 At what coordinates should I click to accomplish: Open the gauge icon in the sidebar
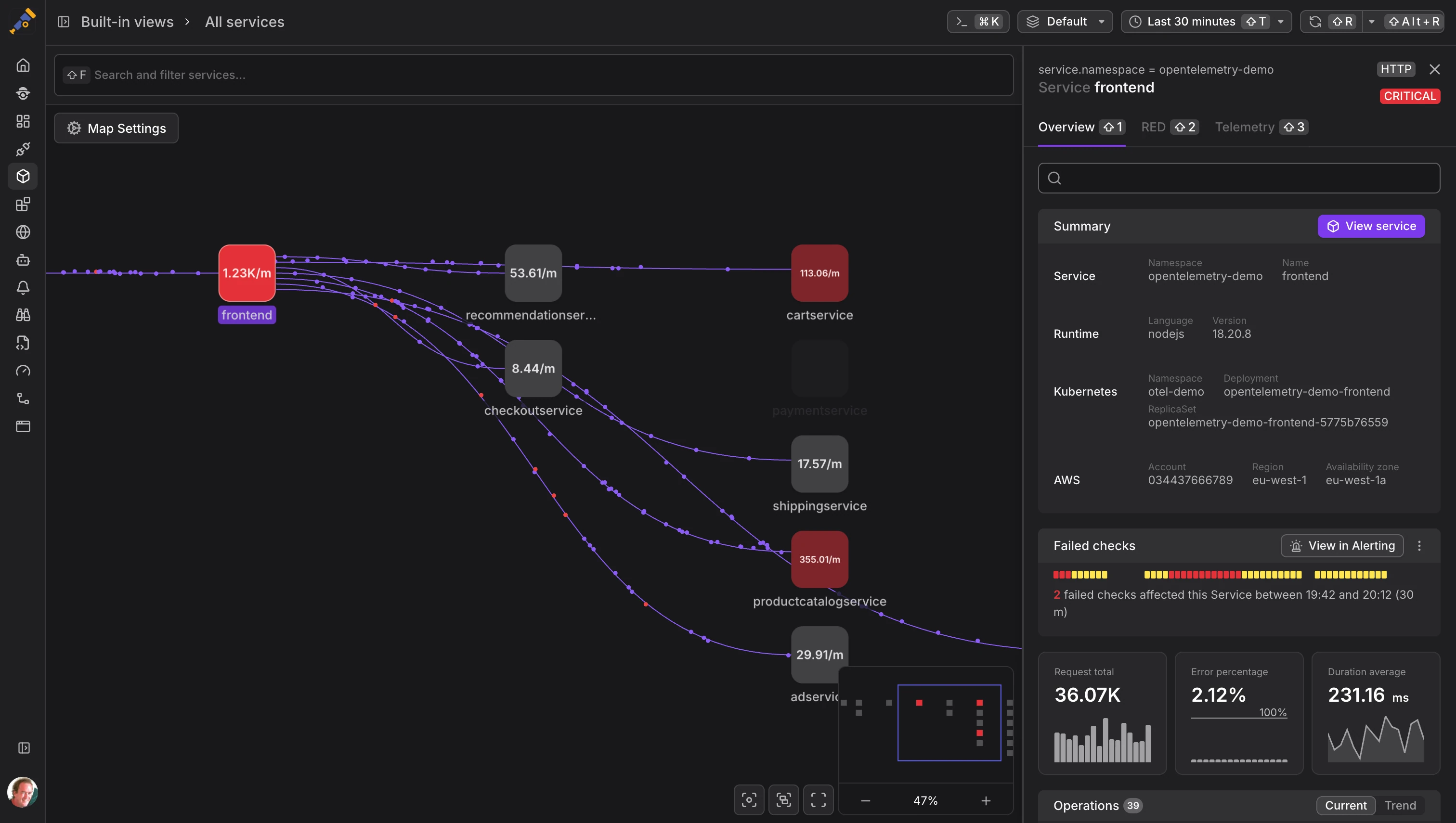pos(23,371)
